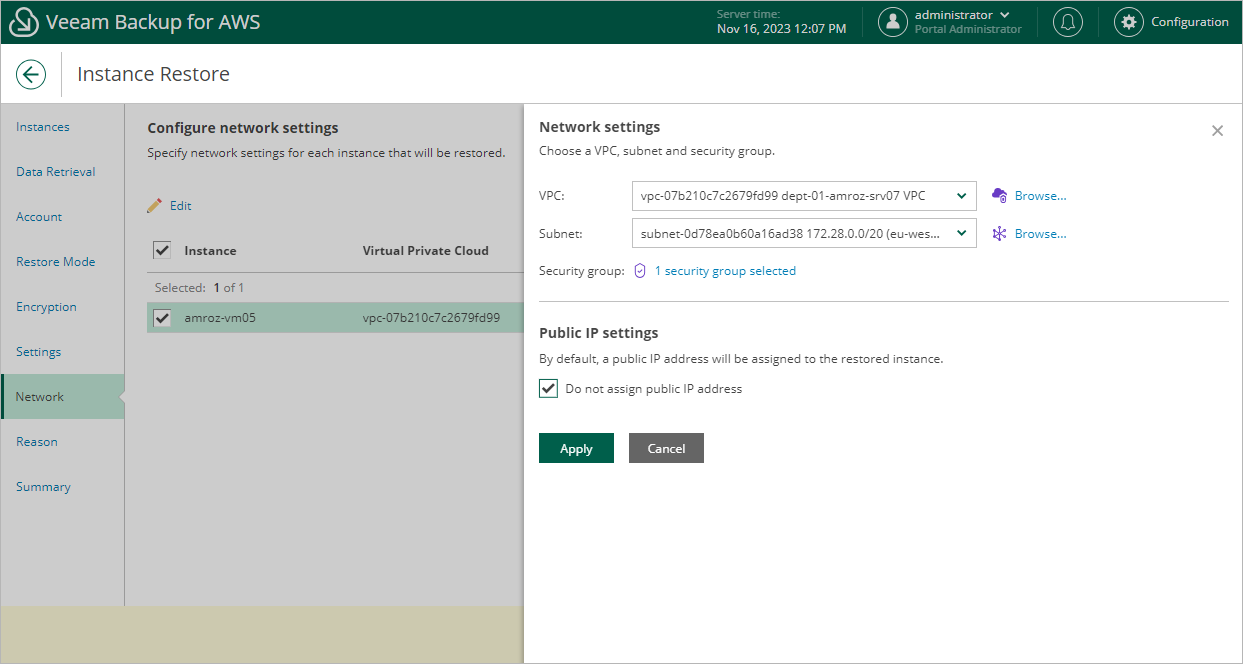Click the server time display
The width and height of the screenshot is (1243, 664).
[781, 22]
